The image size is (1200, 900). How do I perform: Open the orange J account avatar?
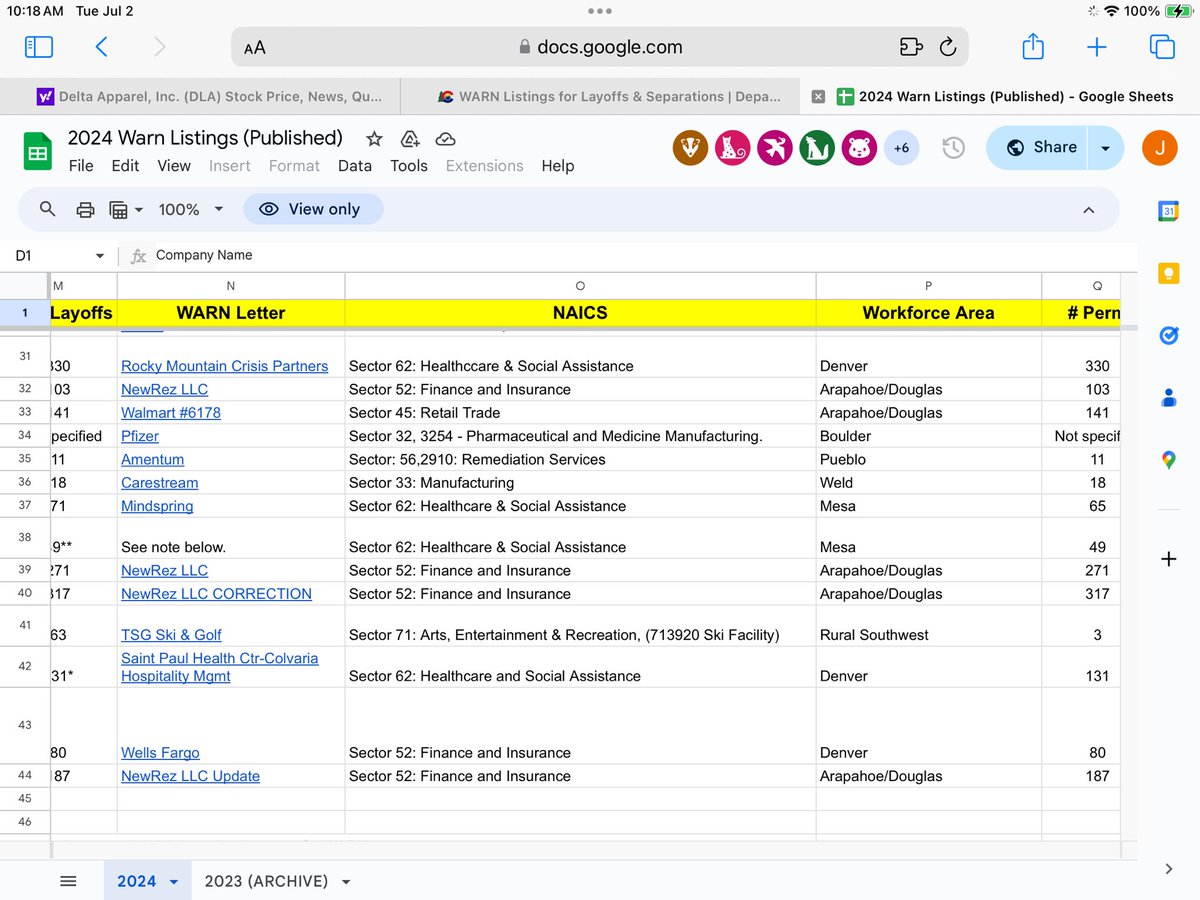tap(1161, 148)
